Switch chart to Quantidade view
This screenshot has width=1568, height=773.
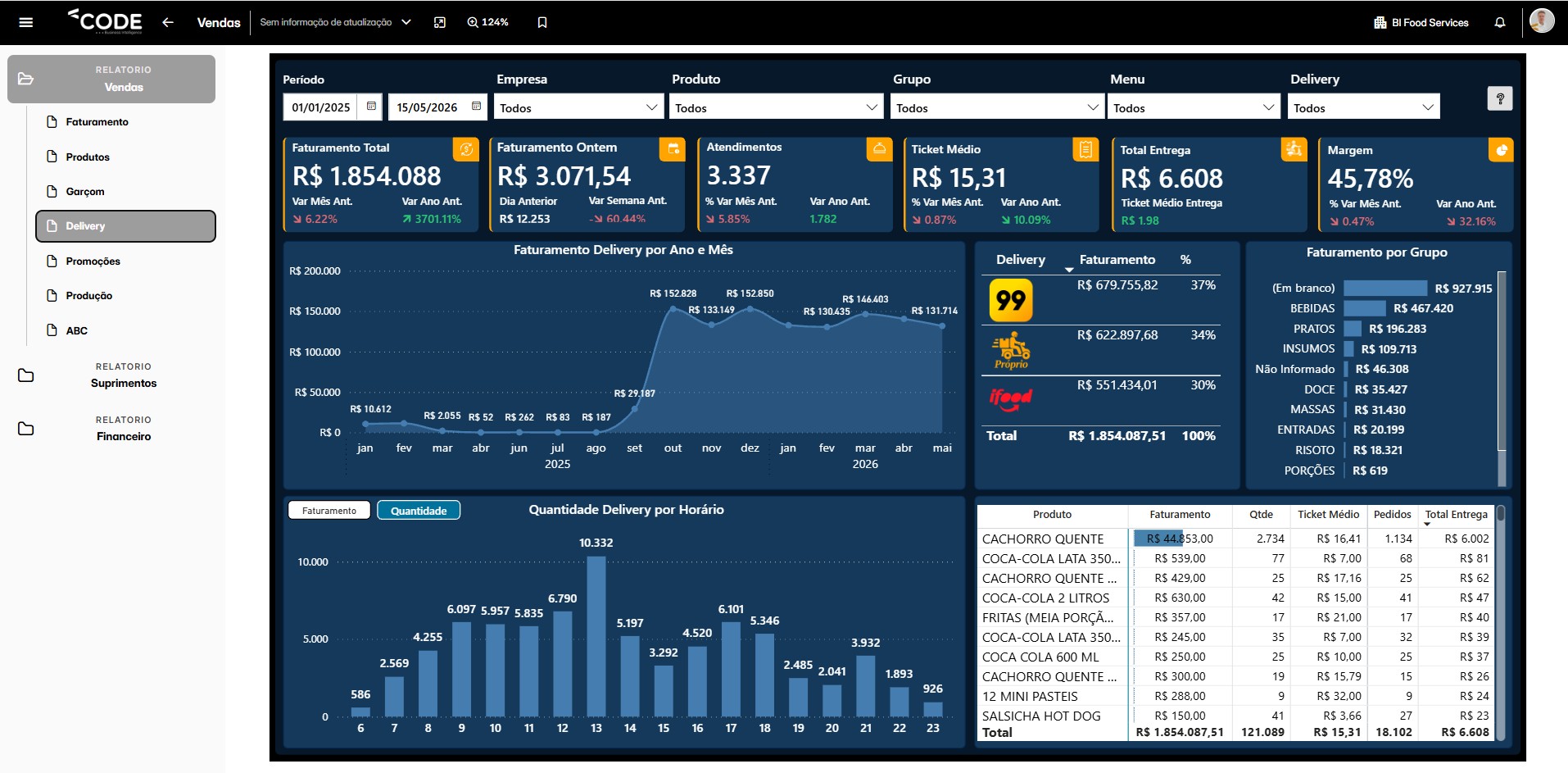tap(419, 511)
